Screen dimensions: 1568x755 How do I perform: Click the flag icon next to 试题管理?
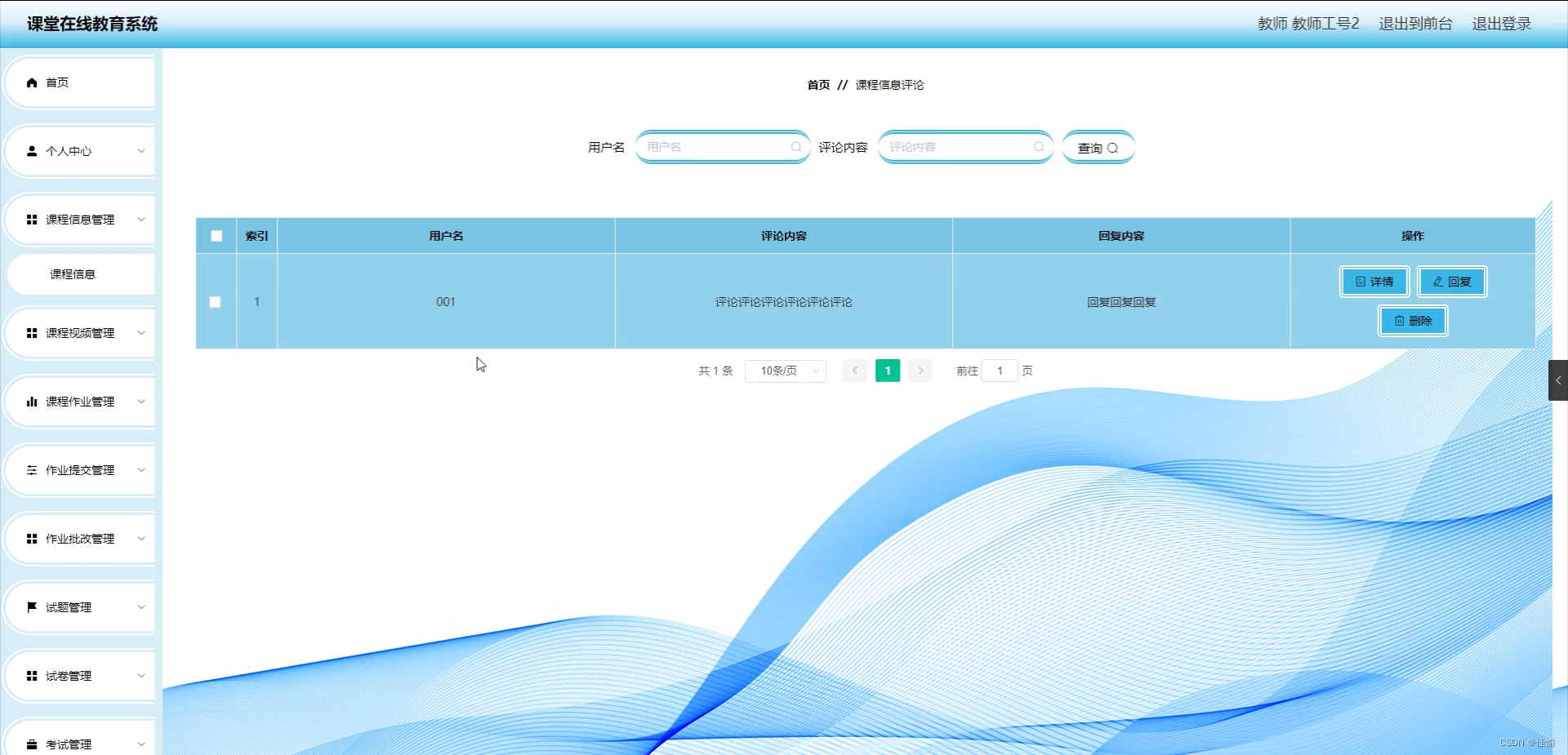click(x=31, y=606)
